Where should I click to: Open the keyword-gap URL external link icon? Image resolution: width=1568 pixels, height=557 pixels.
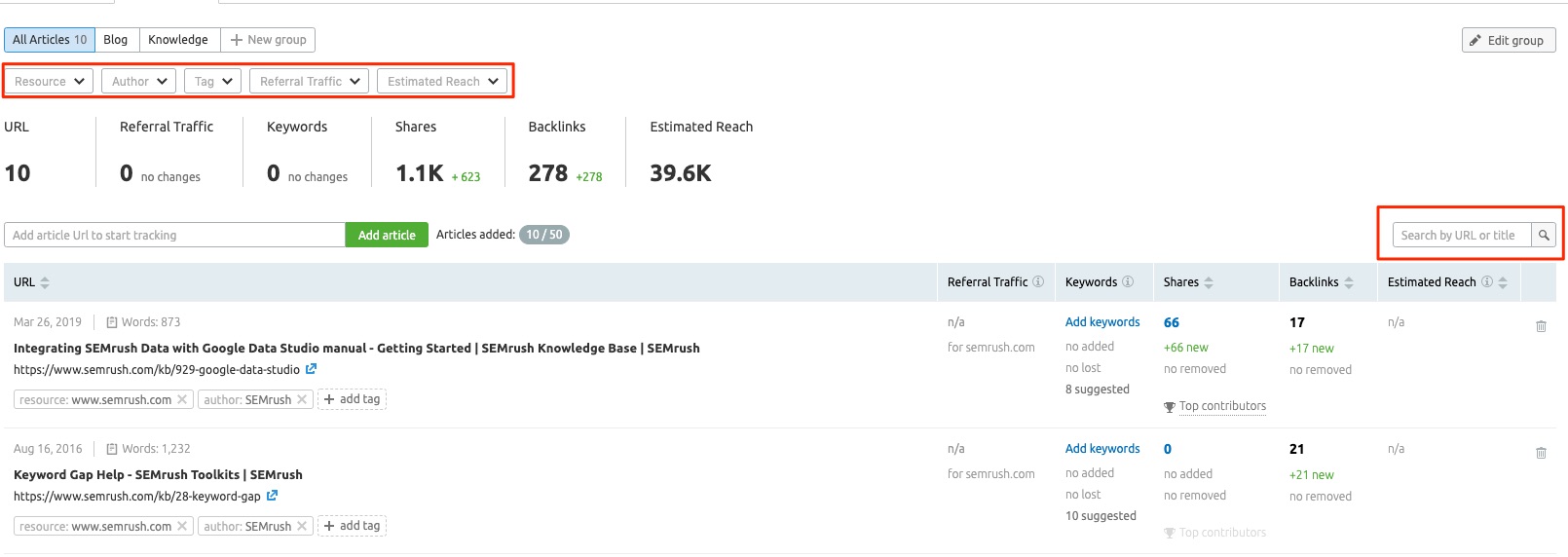point(272,496)
